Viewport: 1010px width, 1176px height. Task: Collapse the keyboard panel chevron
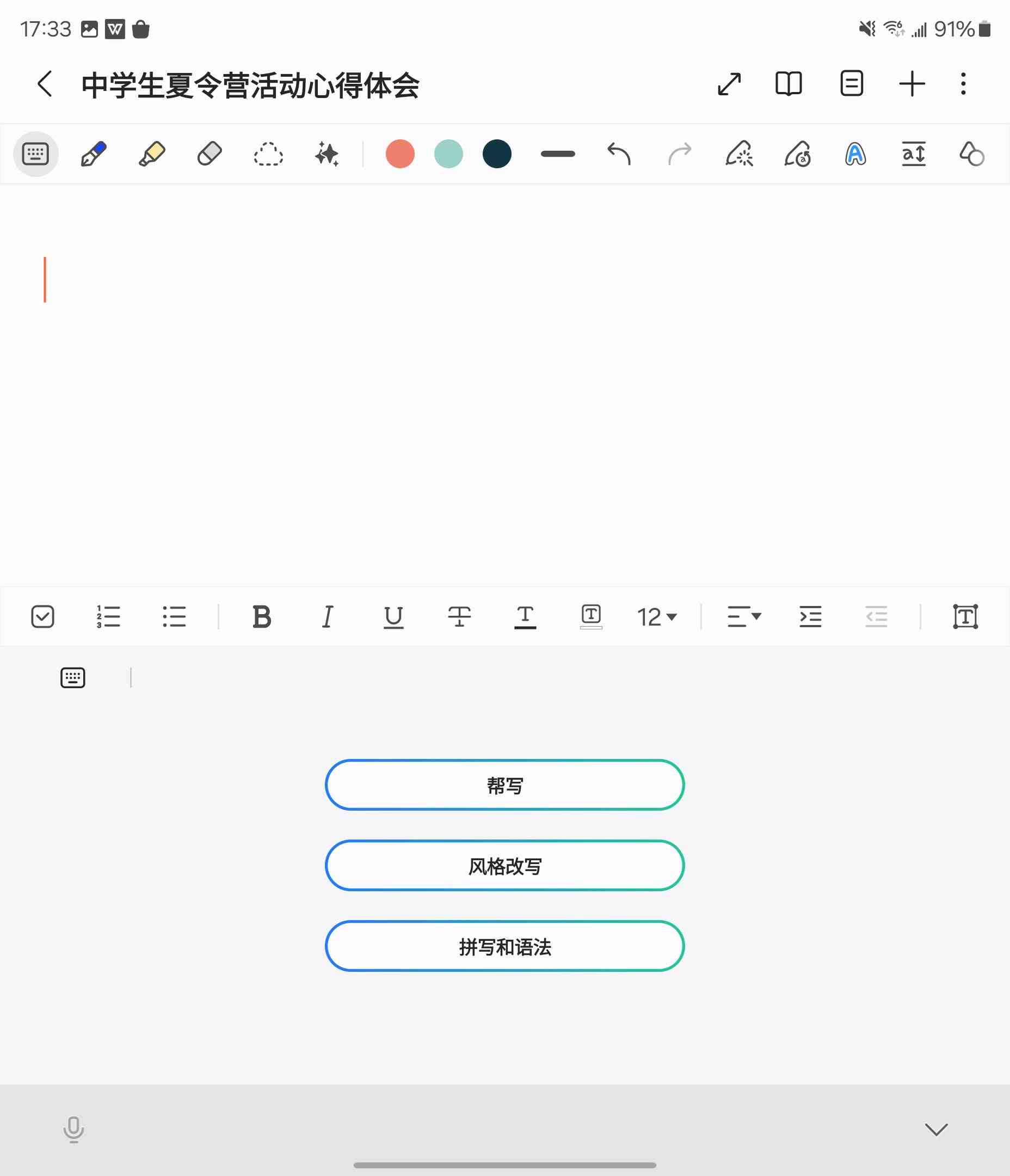[936, 1130]
